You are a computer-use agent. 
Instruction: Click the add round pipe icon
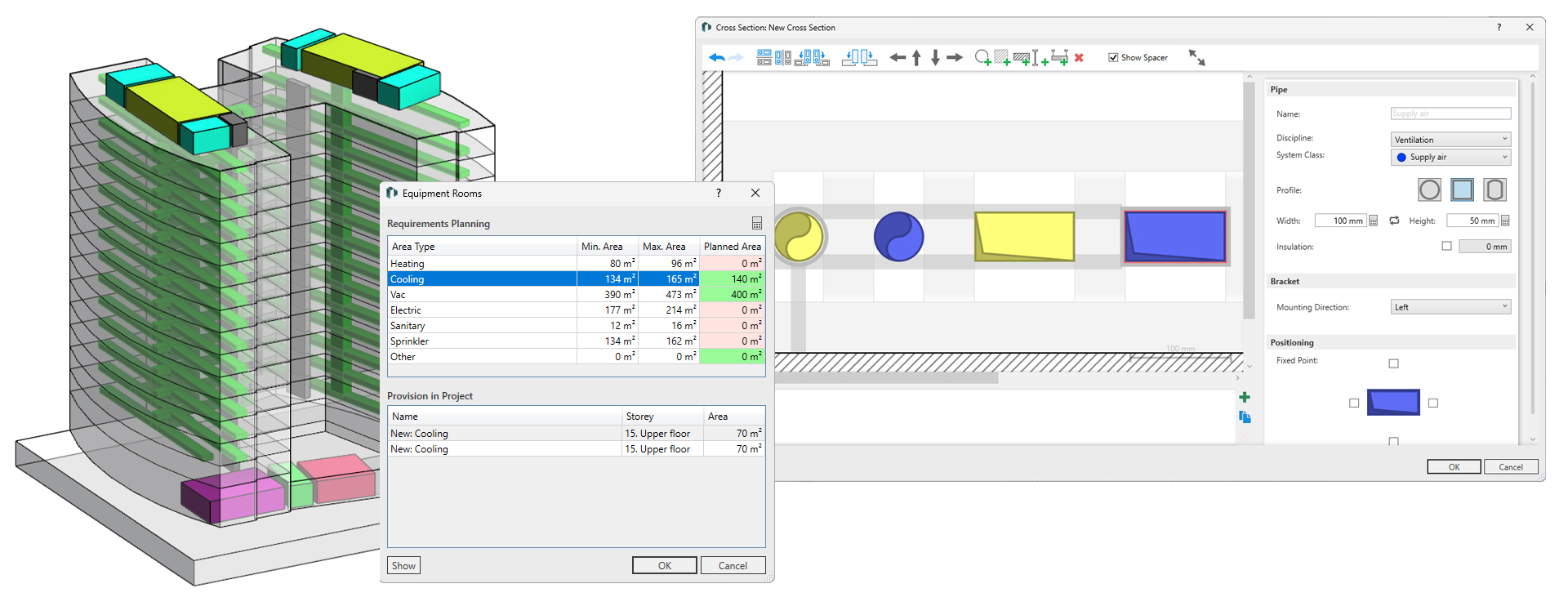pyautogui.click(x=982, y=58)
